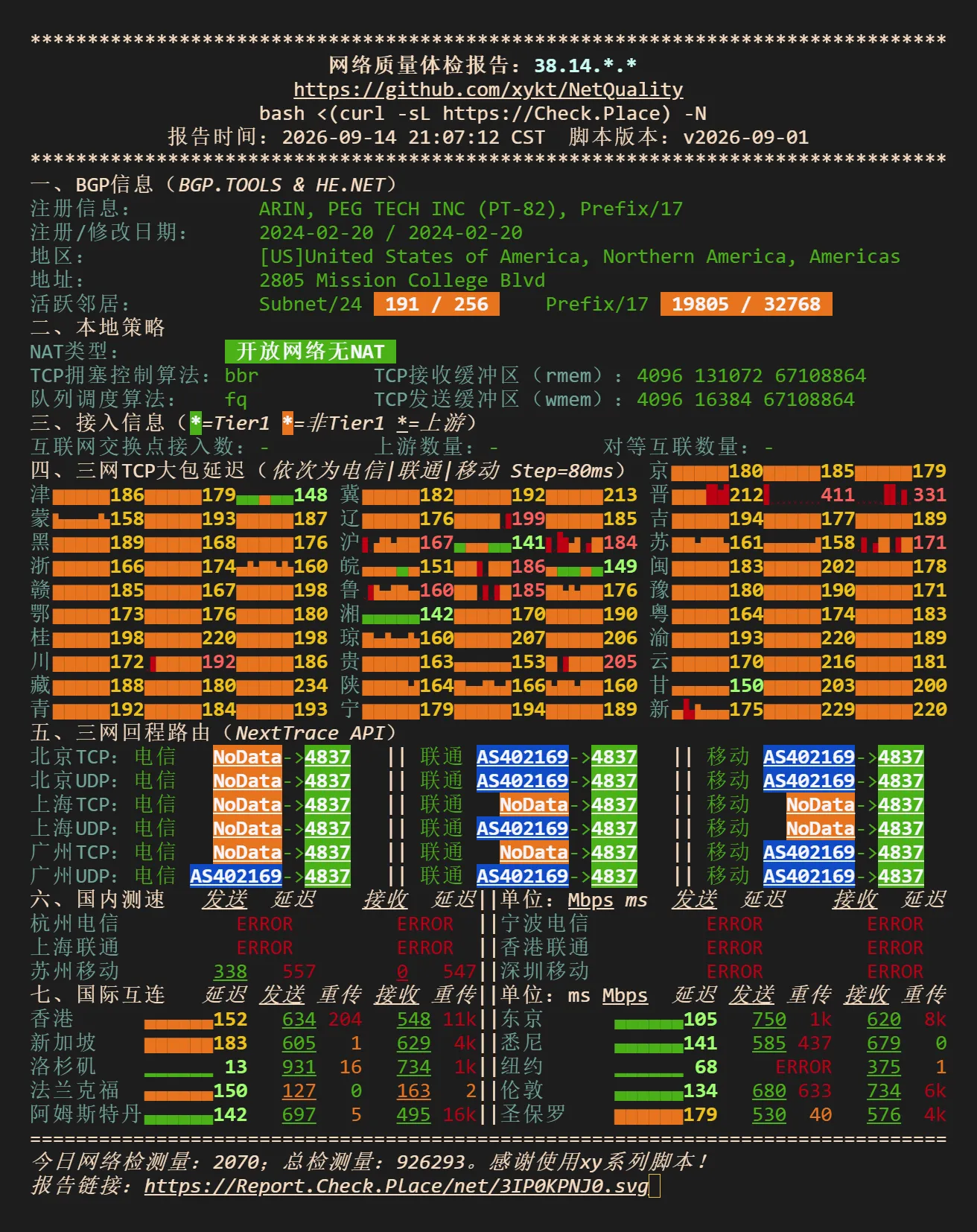Image resolution: width=977 pixels, height=1232 pixels.
Task: Click 湘 row green latency 142
Action: (436, 614)
